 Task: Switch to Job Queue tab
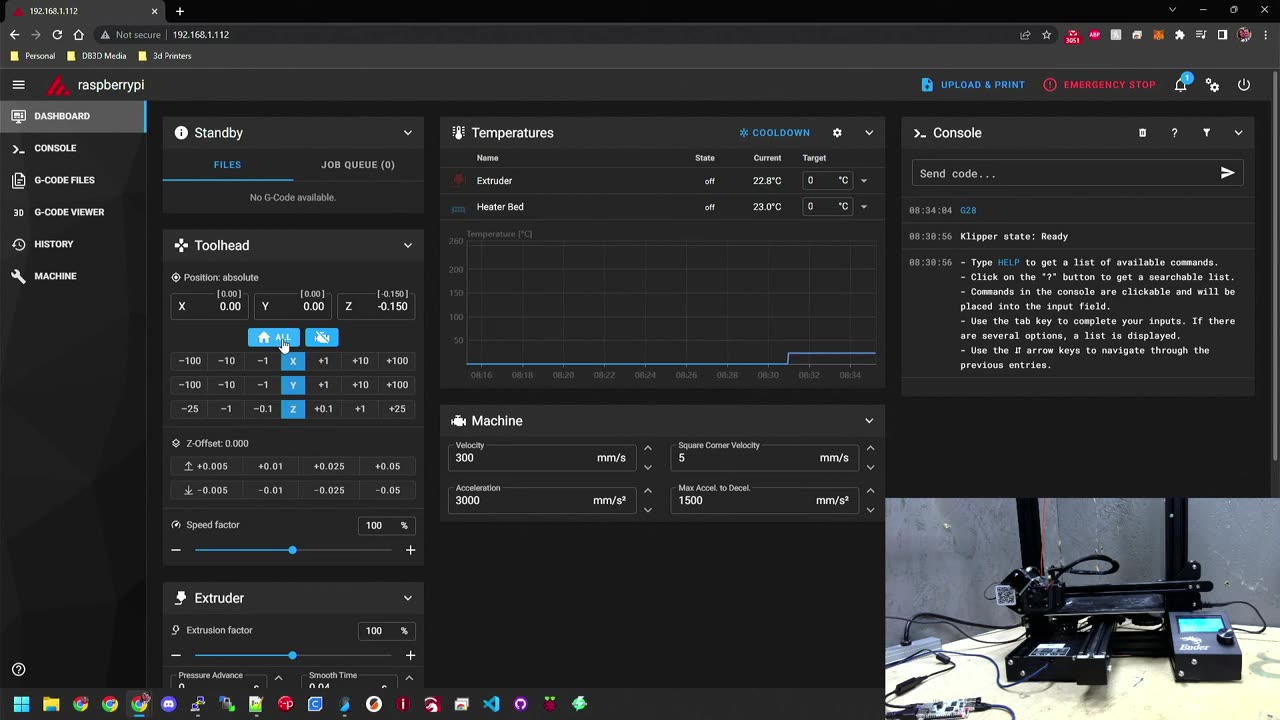[x=358, y=165]
